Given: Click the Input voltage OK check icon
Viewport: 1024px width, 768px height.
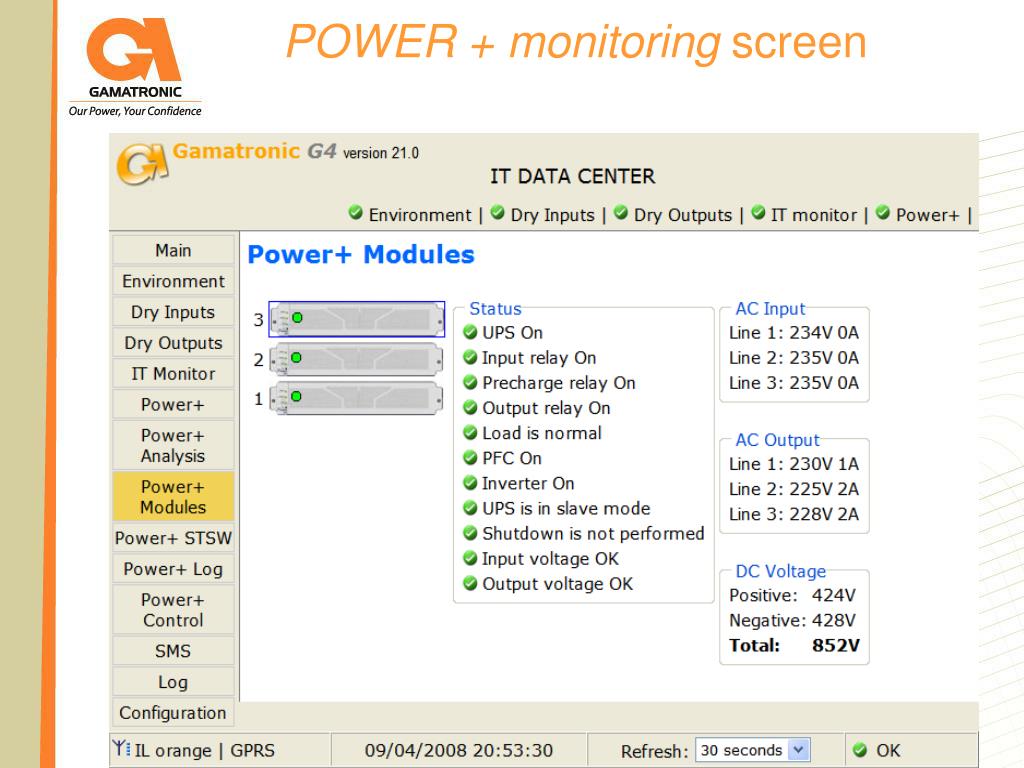Looking at the screenshot, I should coord(470,558).
